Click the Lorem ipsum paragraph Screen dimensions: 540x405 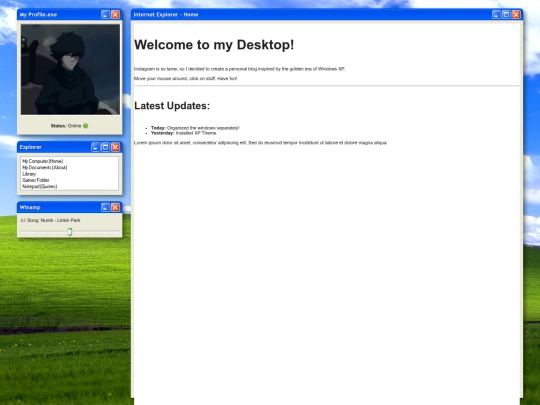261,143
